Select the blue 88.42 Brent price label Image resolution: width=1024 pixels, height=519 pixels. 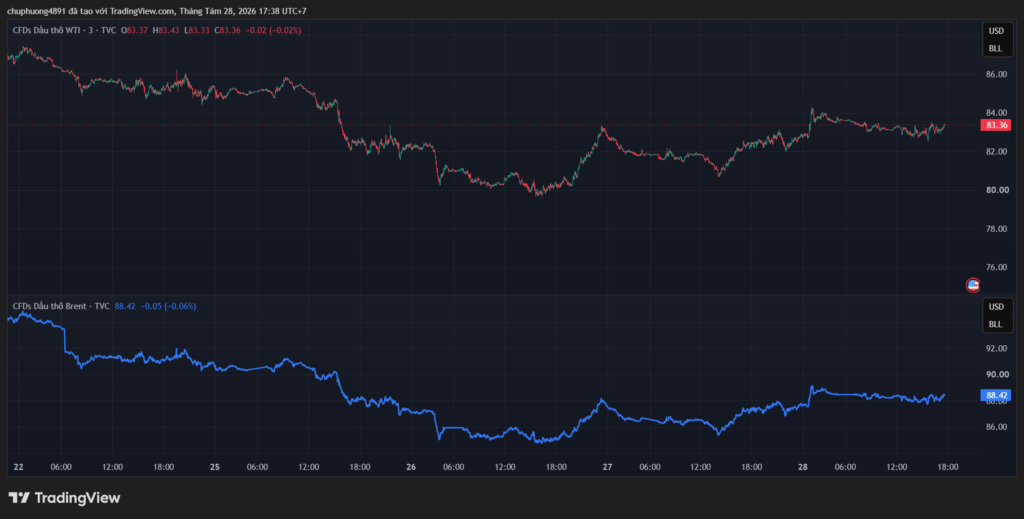[x=995, y=395]
